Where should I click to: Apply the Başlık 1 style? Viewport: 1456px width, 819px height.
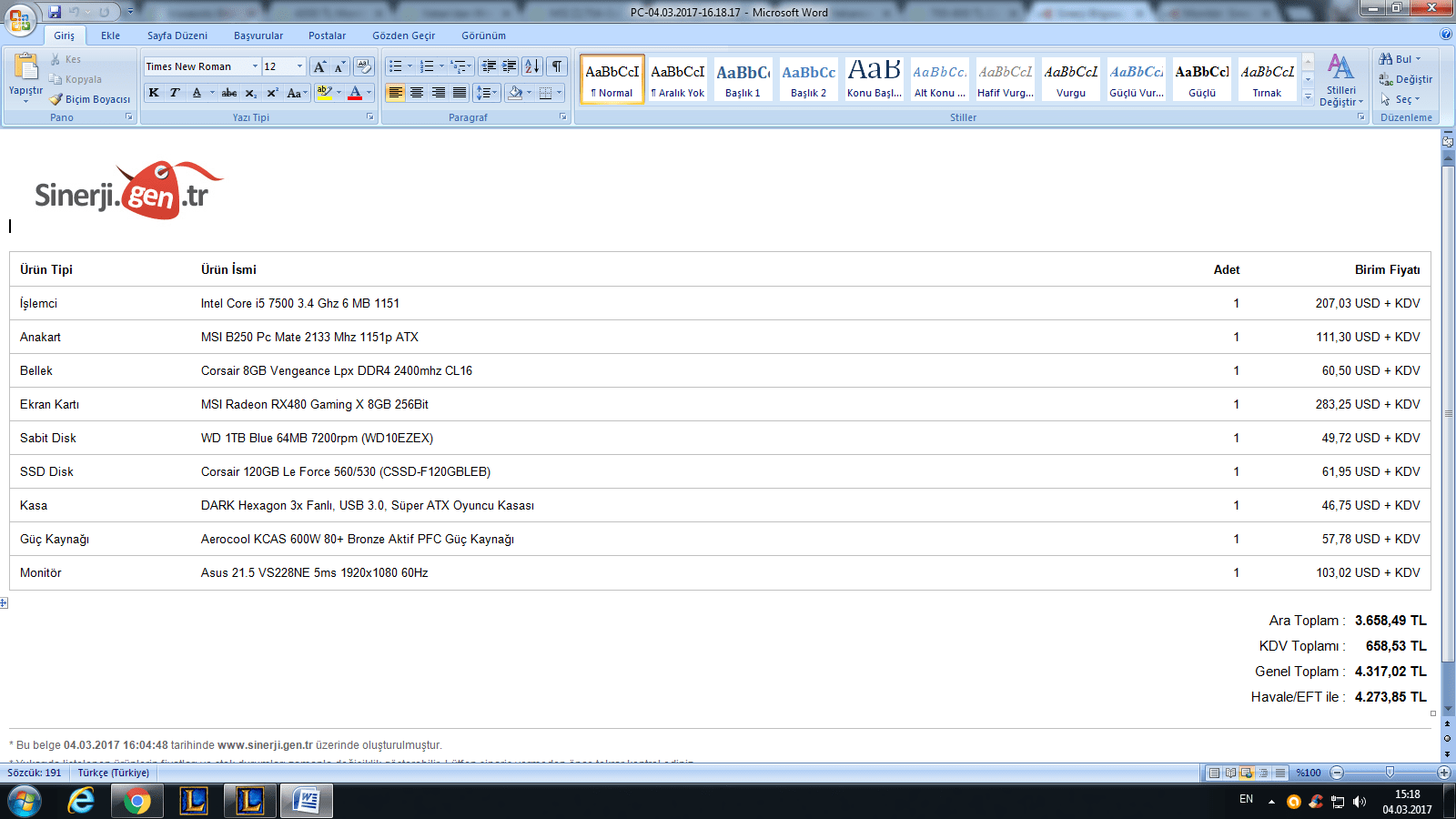(x=743, y=78)
